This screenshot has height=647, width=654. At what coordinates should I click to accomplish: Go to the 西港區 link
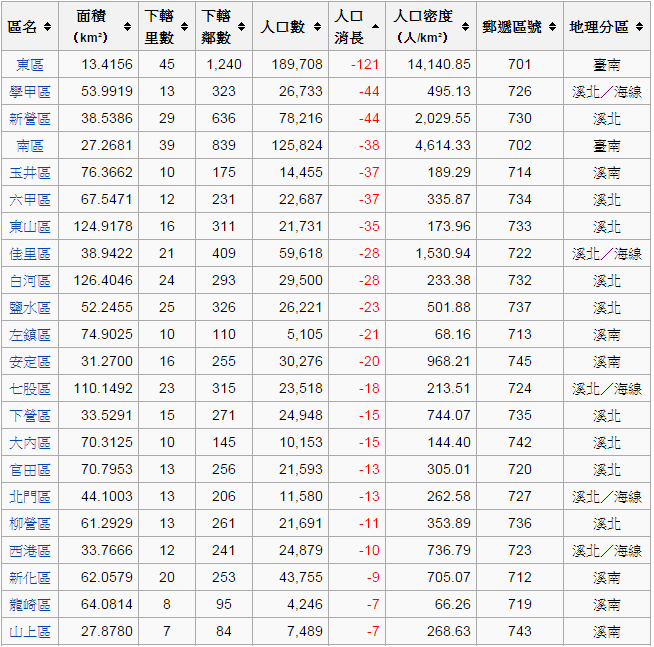click(30, 550)
